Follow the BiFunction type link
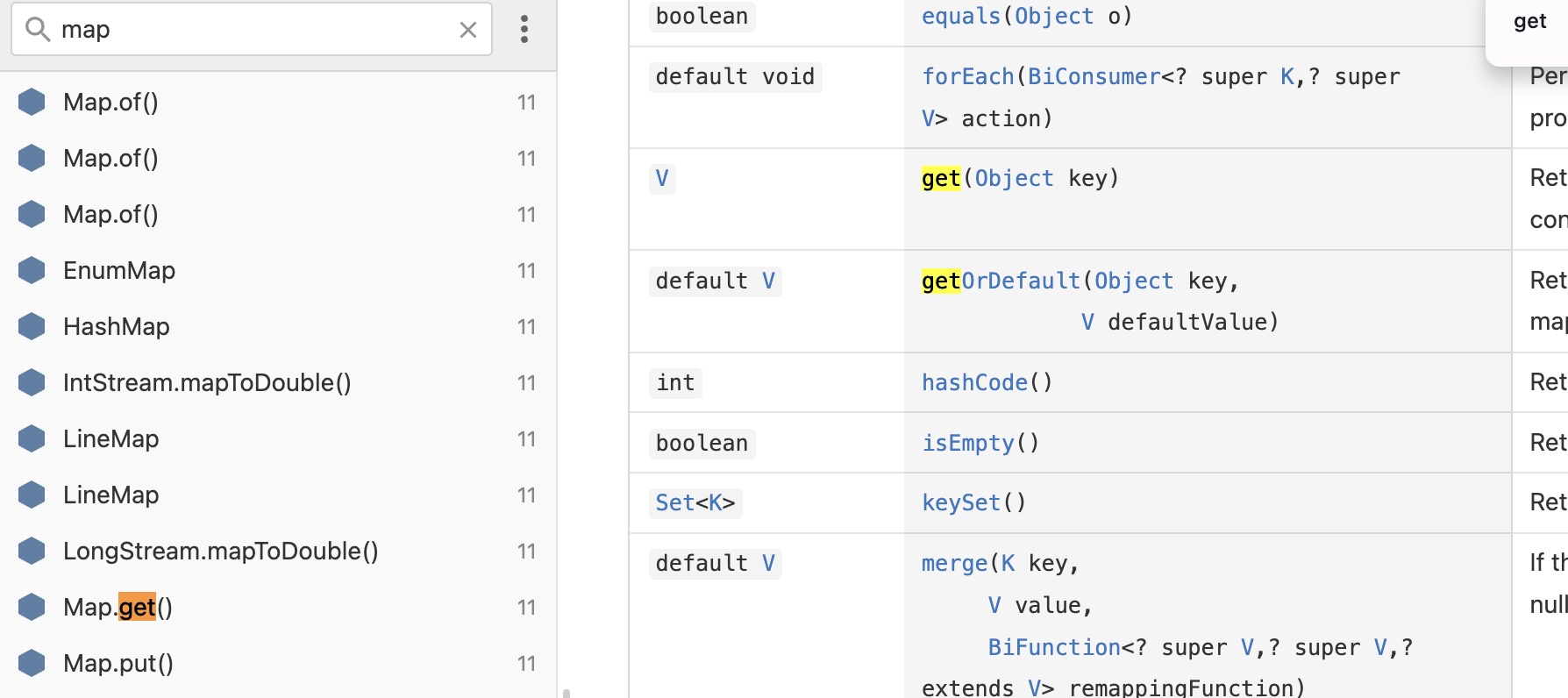This screenshot has width=1568, height=698. click(1054, 647)
